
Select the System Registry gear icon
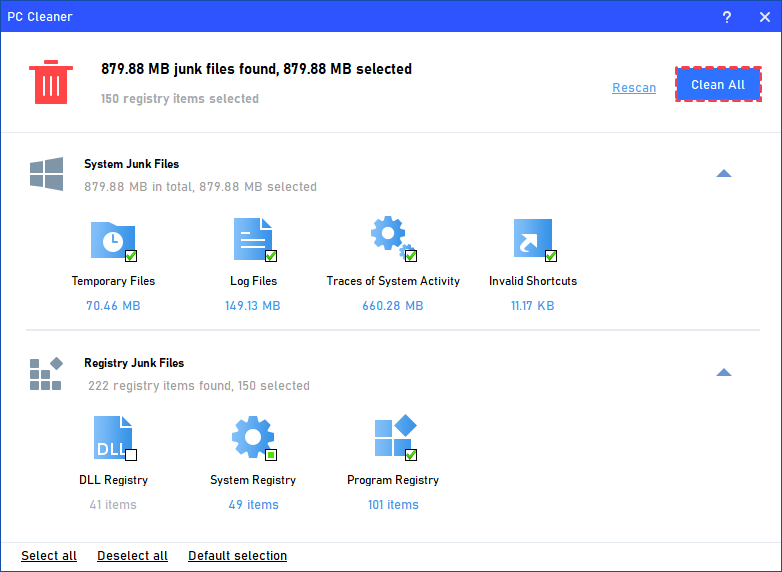[253, 437]
